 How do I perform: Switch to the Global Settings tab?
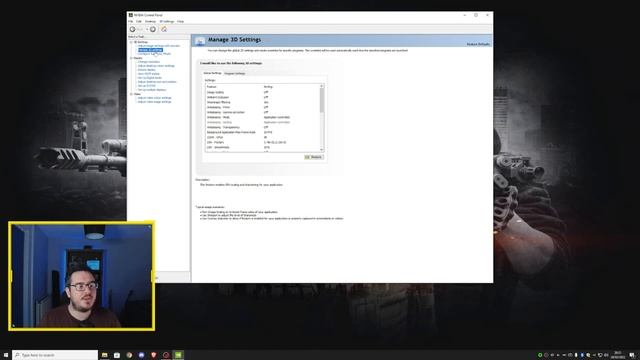[212, 73]
